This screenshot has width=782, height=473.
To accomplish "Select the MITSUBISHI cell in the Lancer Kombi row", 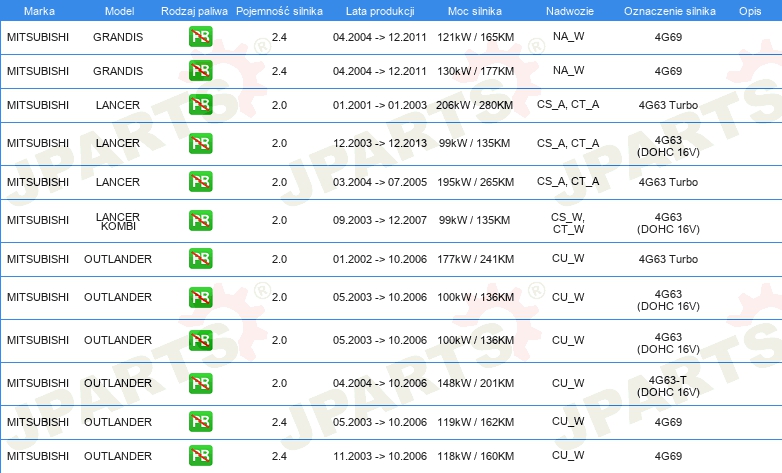I will 38,220.
